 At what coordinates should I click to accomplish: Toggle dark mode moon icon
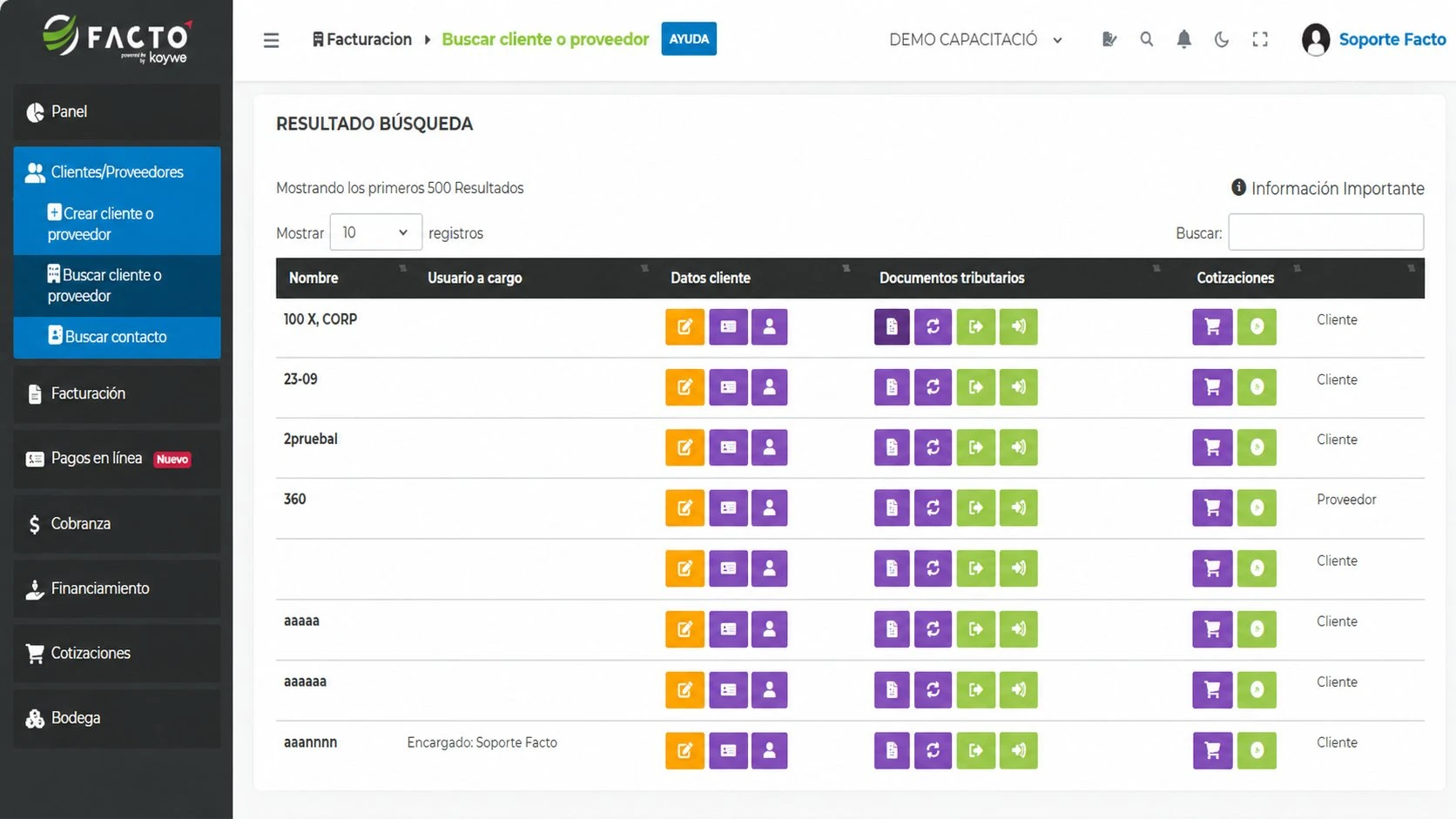[1222, 39]
